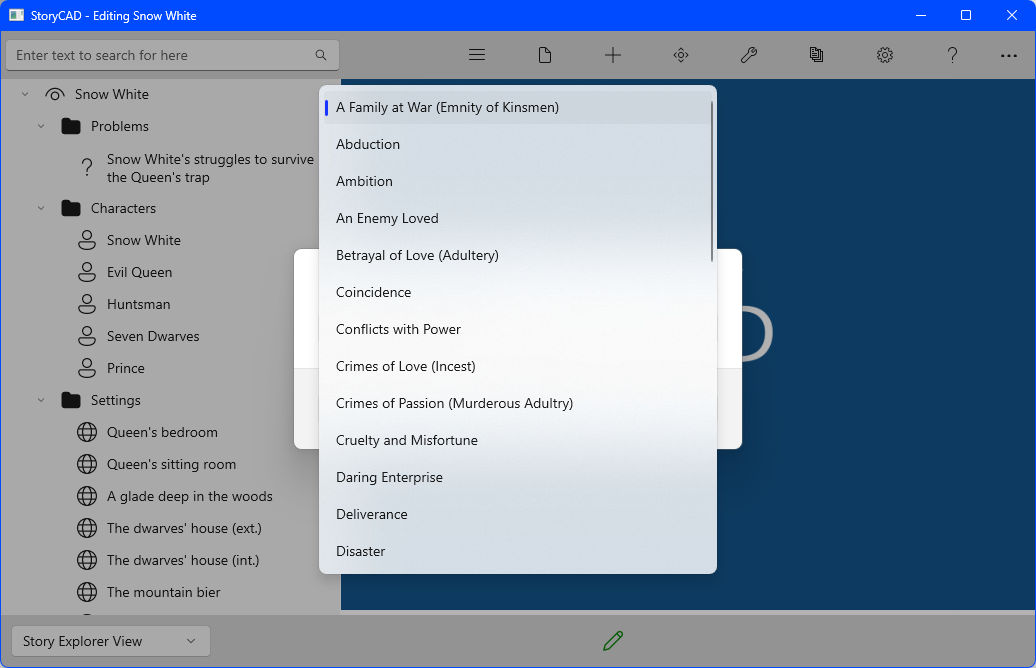Open Preferences with the gear icon

(885, 55)
